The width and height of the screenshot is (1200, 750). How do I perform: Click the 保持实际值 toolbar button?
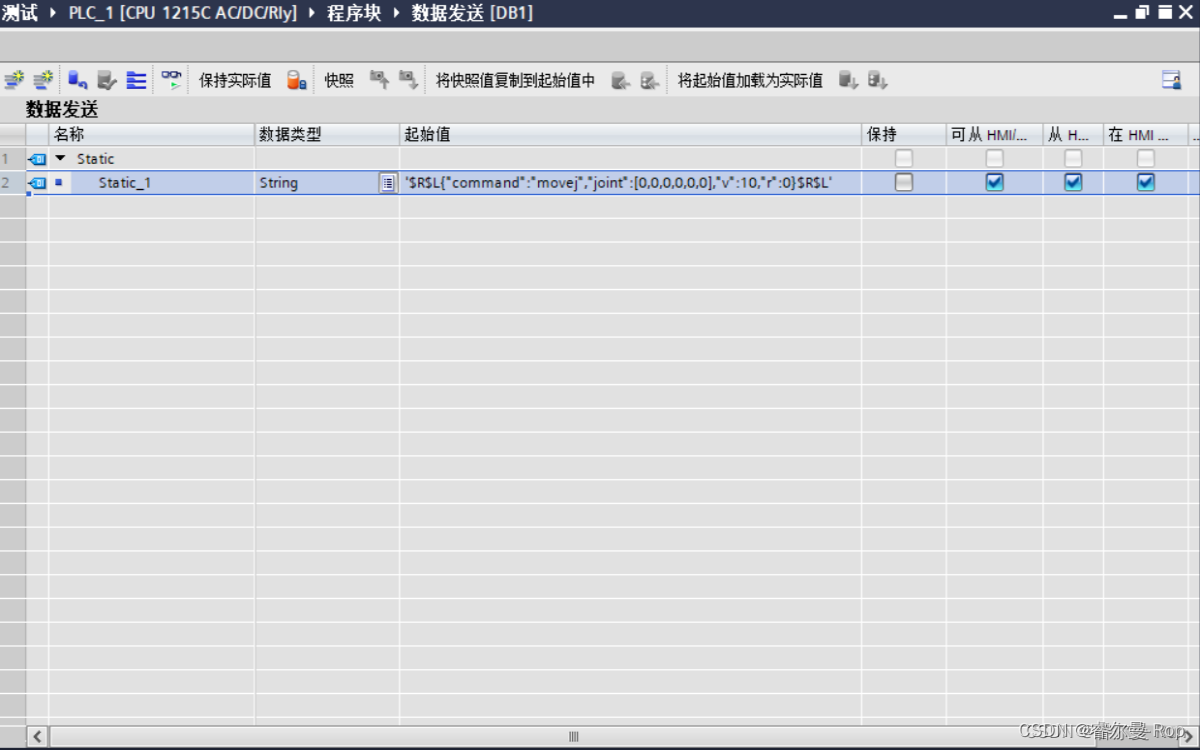coord(235,80)
